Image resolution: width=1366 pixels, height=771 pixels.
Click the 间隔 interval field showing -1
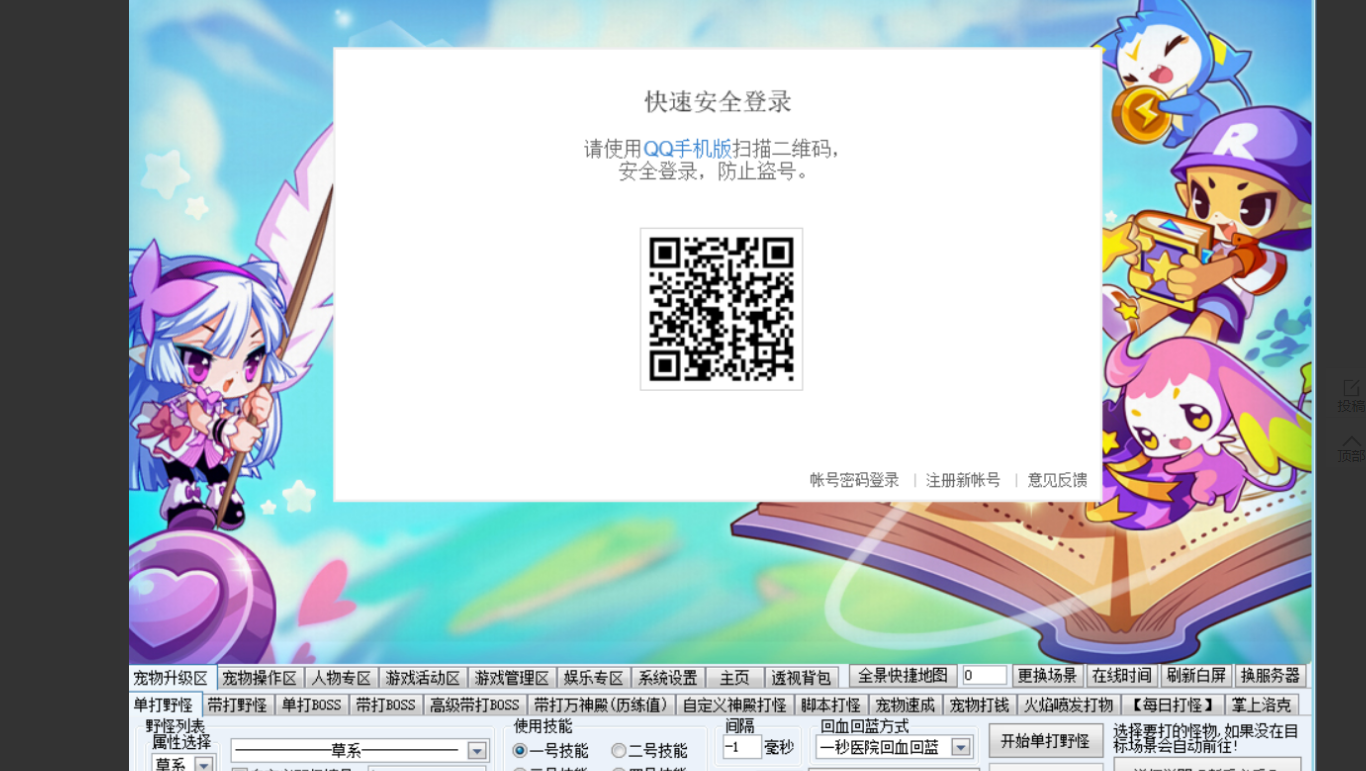(x=742, y=747)
